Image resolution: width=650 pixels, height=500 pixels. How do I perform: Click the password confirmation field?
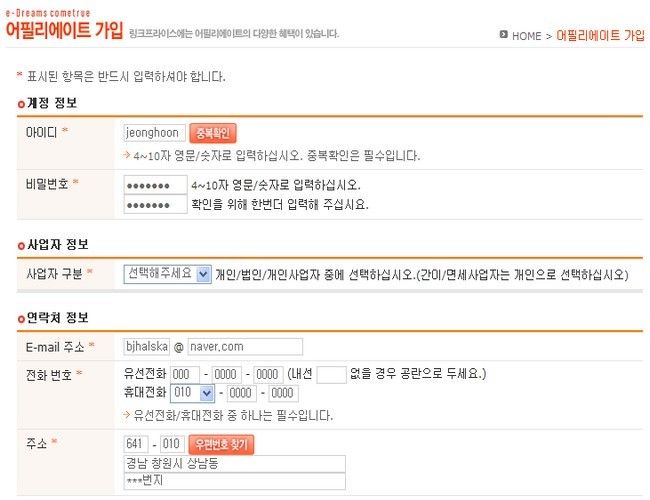155,204
